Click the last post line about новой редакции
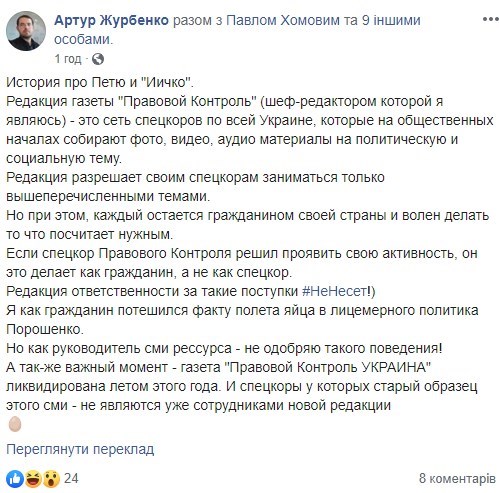 click(x=198, y=405)
